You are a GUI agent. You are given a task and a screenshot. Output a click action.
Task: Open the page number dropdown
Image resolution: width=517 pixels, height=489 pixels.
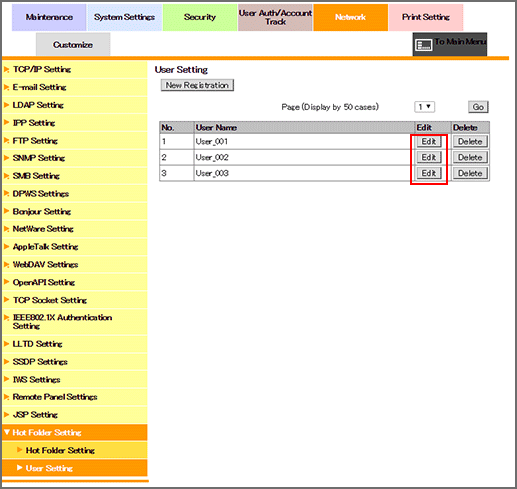pos(424,107)
